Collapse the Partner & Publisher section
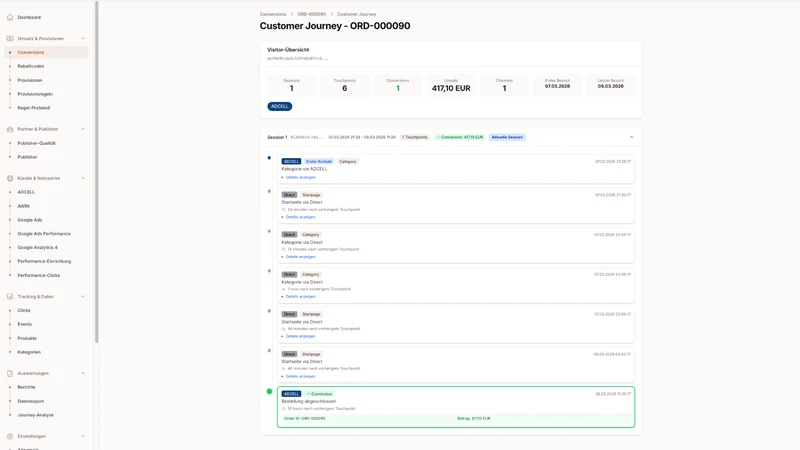This screenshot has width=800, height=450. coord(83,129)
